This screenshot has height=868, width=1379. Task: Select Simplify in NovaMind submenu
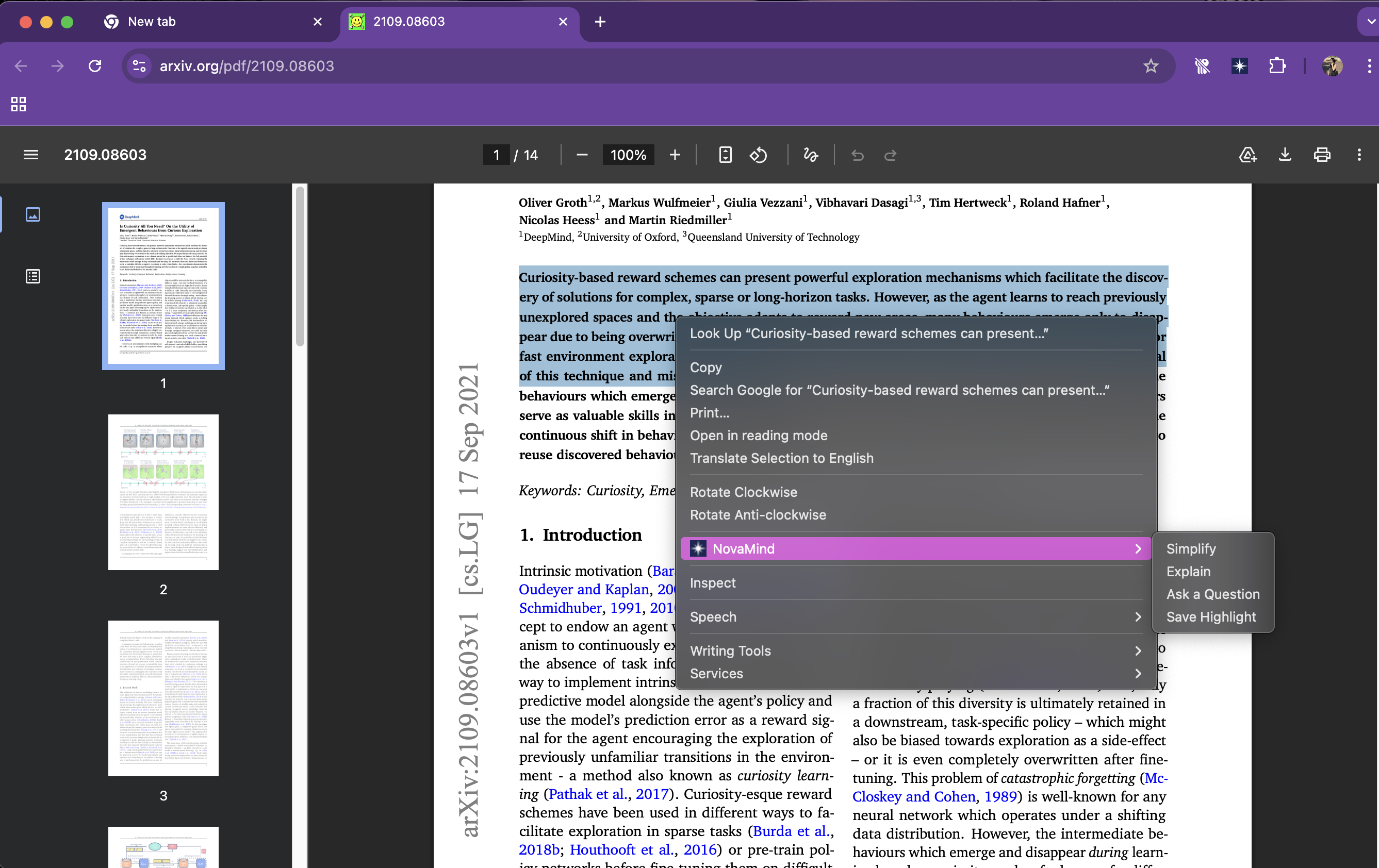[1191, 548]
